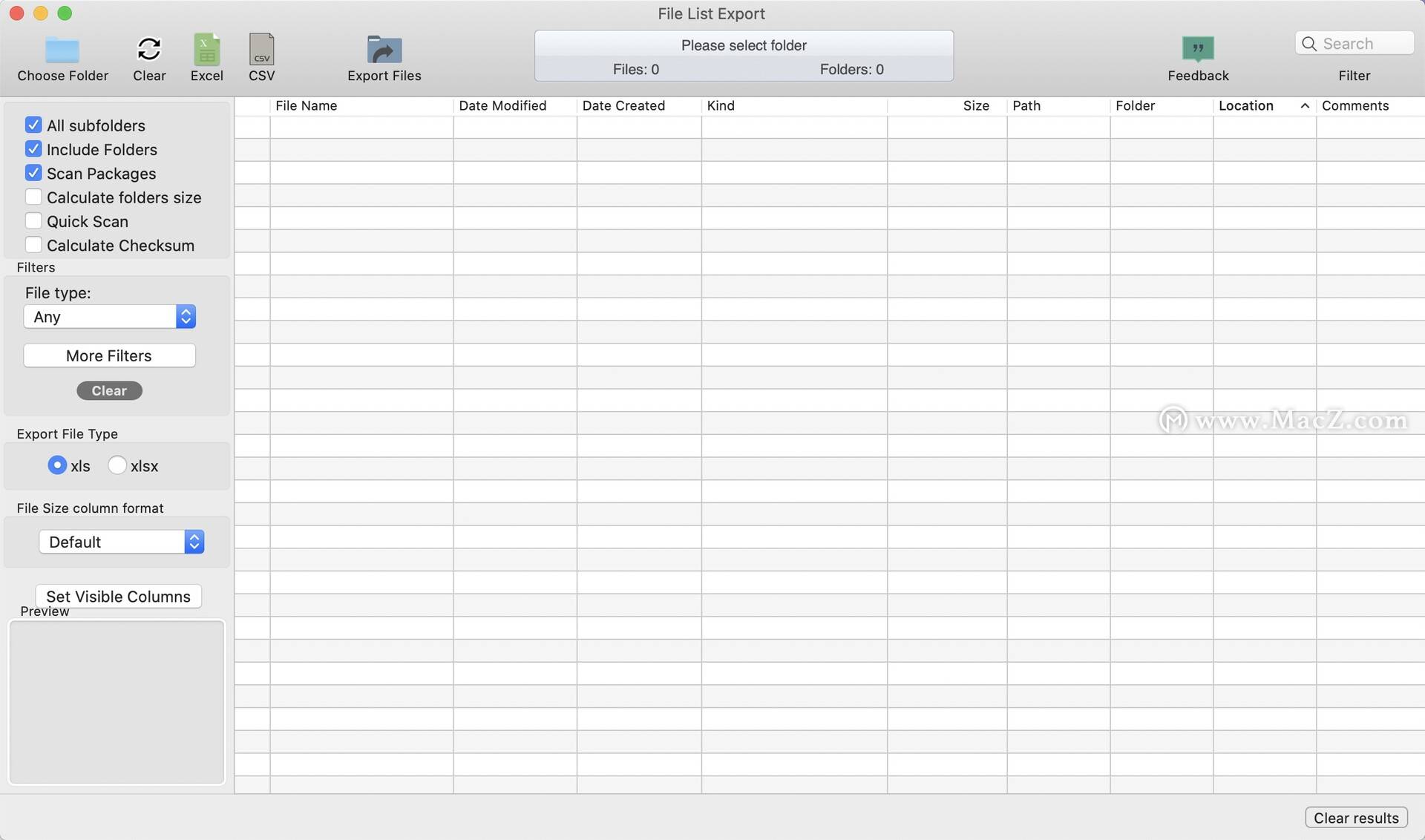Uncheck Include Folders option
Image resolution: width=1425 pixels, height=840 pixels.
tap(33, 148)
